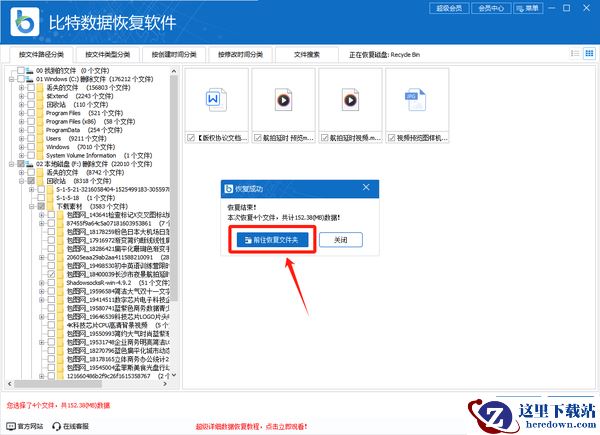
Task: Click the 前往恢复文件夹 button
Action: [x=272, y=240]
